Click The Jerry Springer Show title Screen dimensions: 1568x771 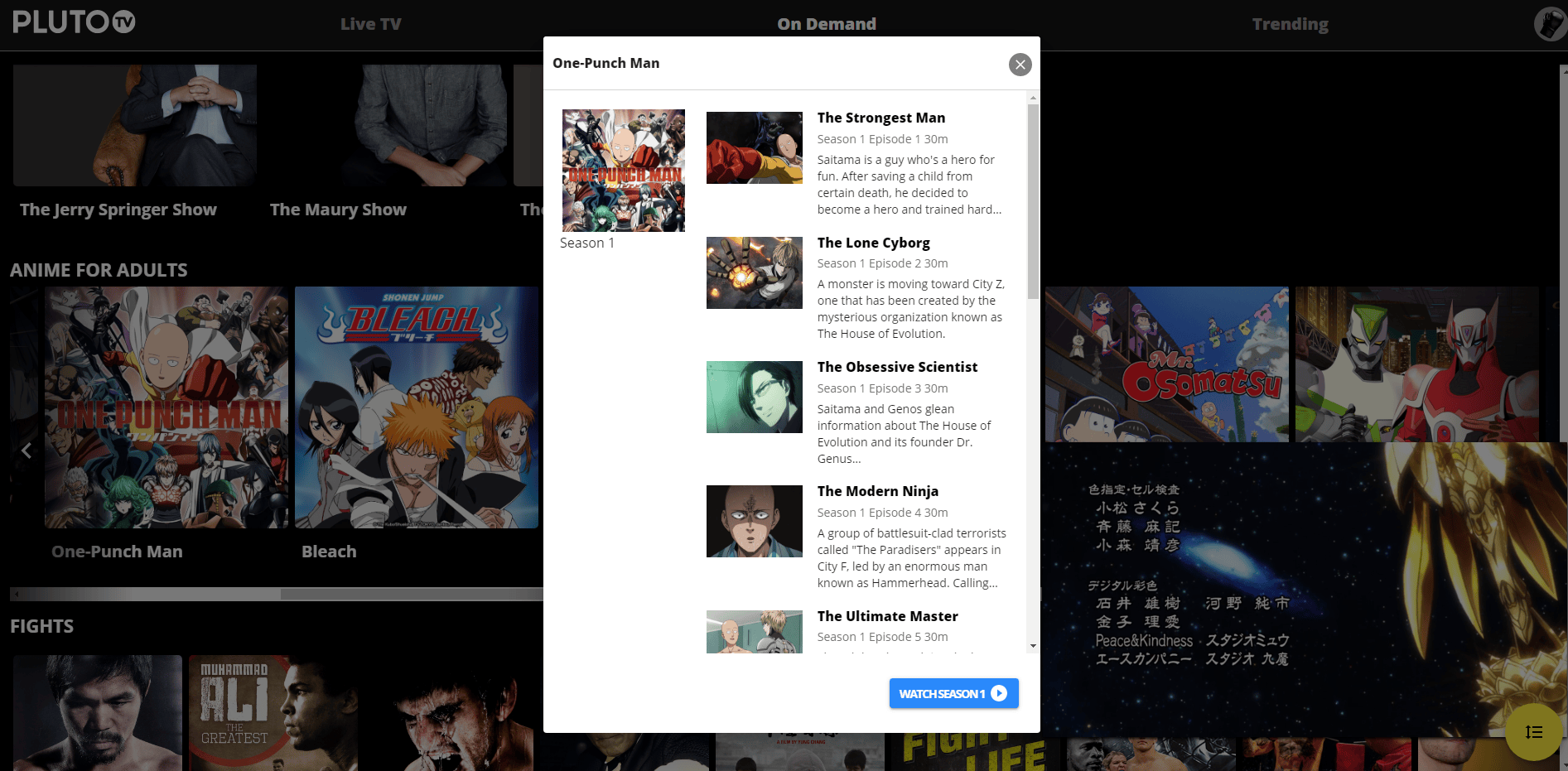[x=118, y=210]
